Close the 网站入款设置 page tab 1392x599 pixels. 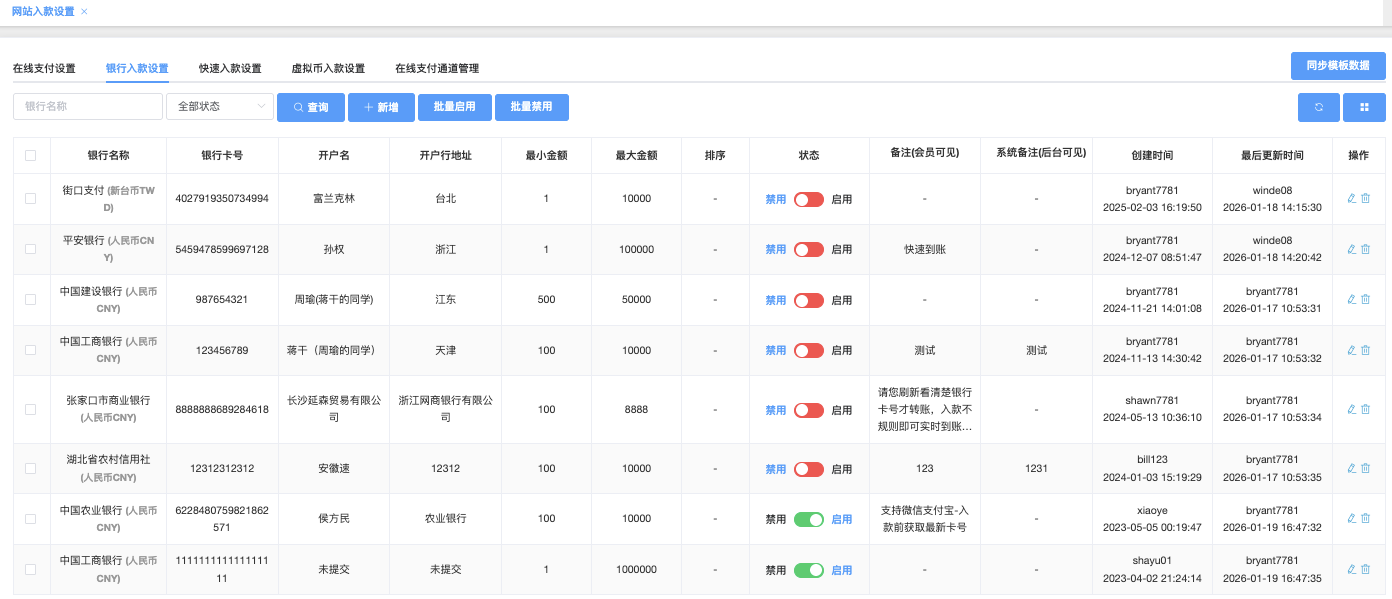(x=84, y=12)
